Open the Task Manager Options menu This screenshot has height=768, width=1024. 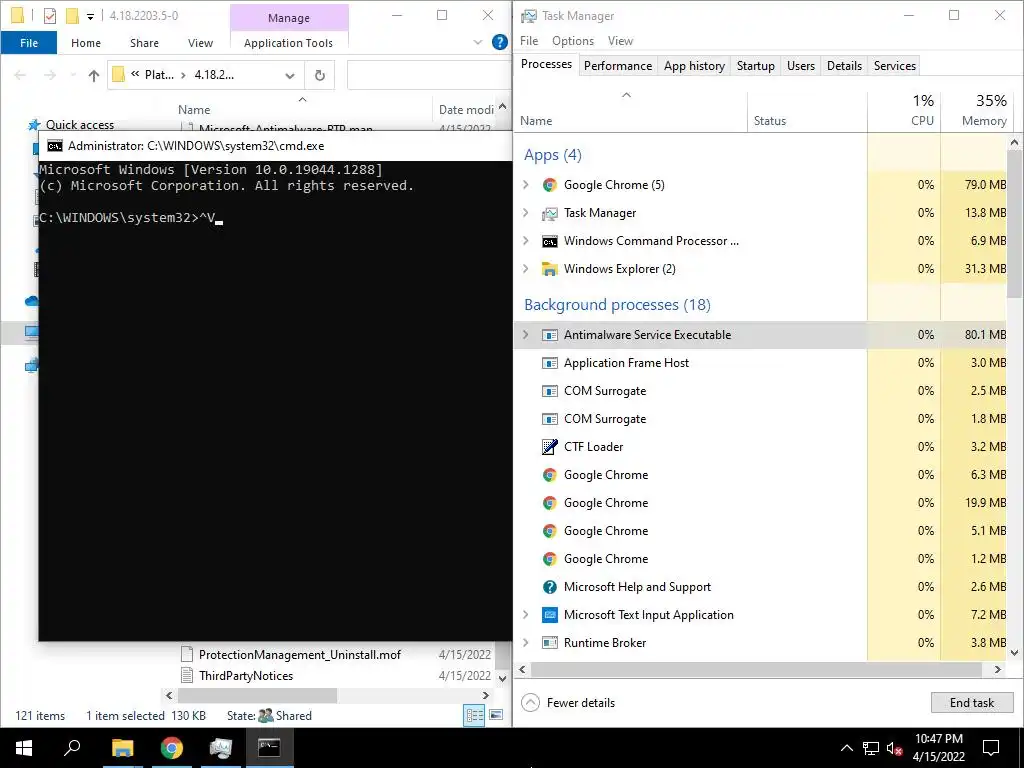(573, 40)
